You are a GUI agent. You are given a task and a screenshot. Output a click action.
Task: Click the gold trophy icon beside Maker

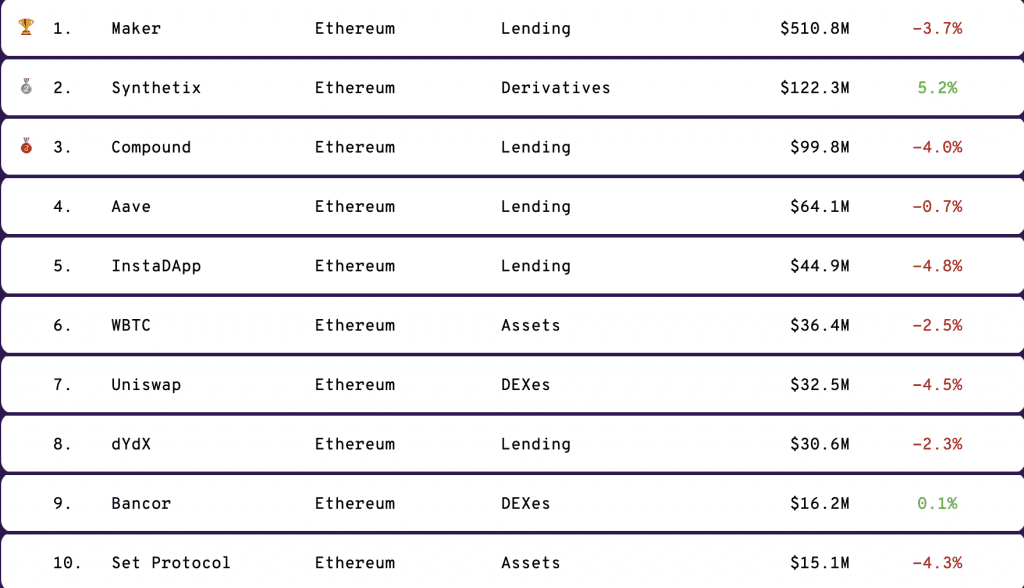tap(26, 28)
